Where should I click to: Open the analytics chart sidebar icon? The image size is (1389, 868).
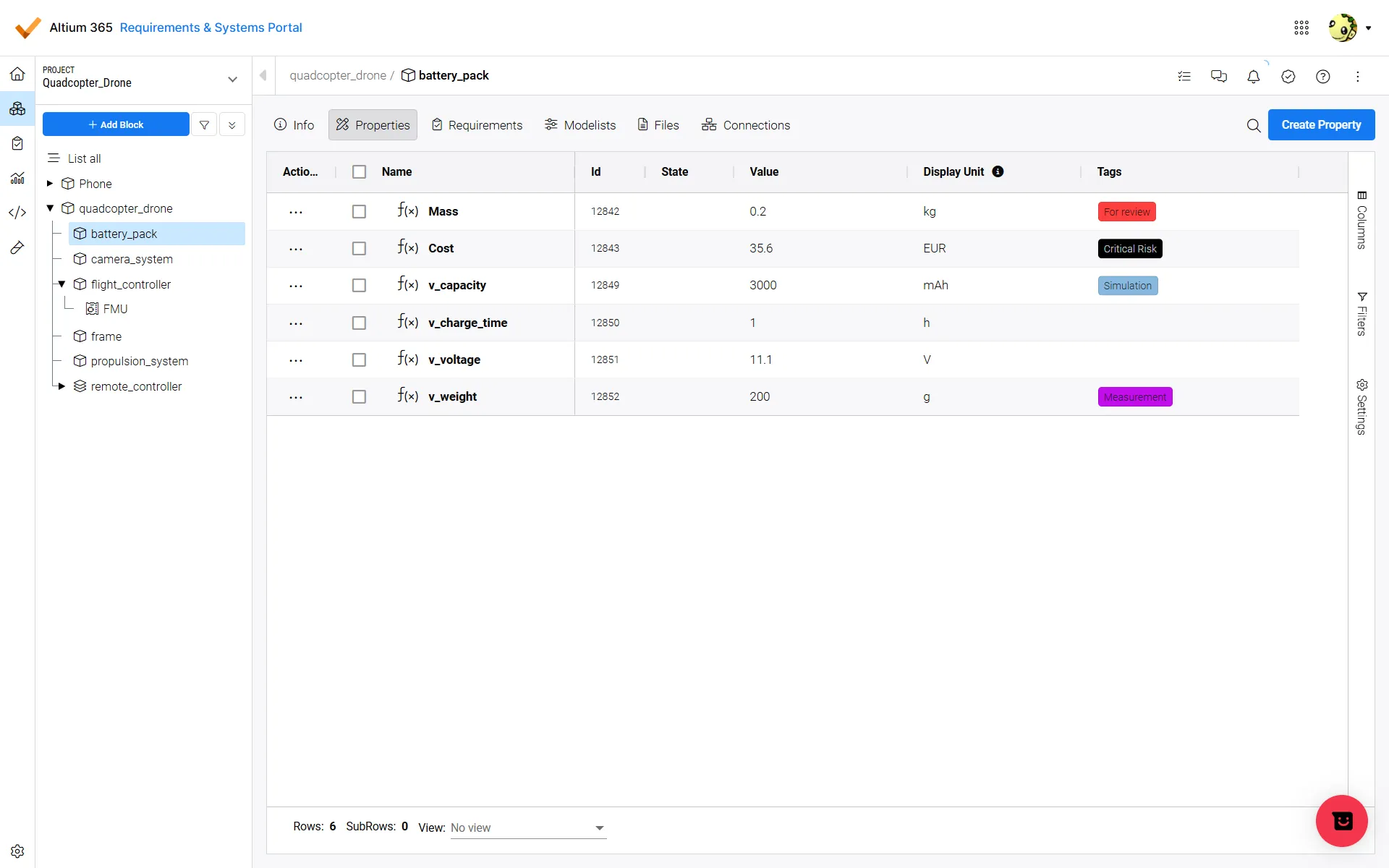(17, 178)
